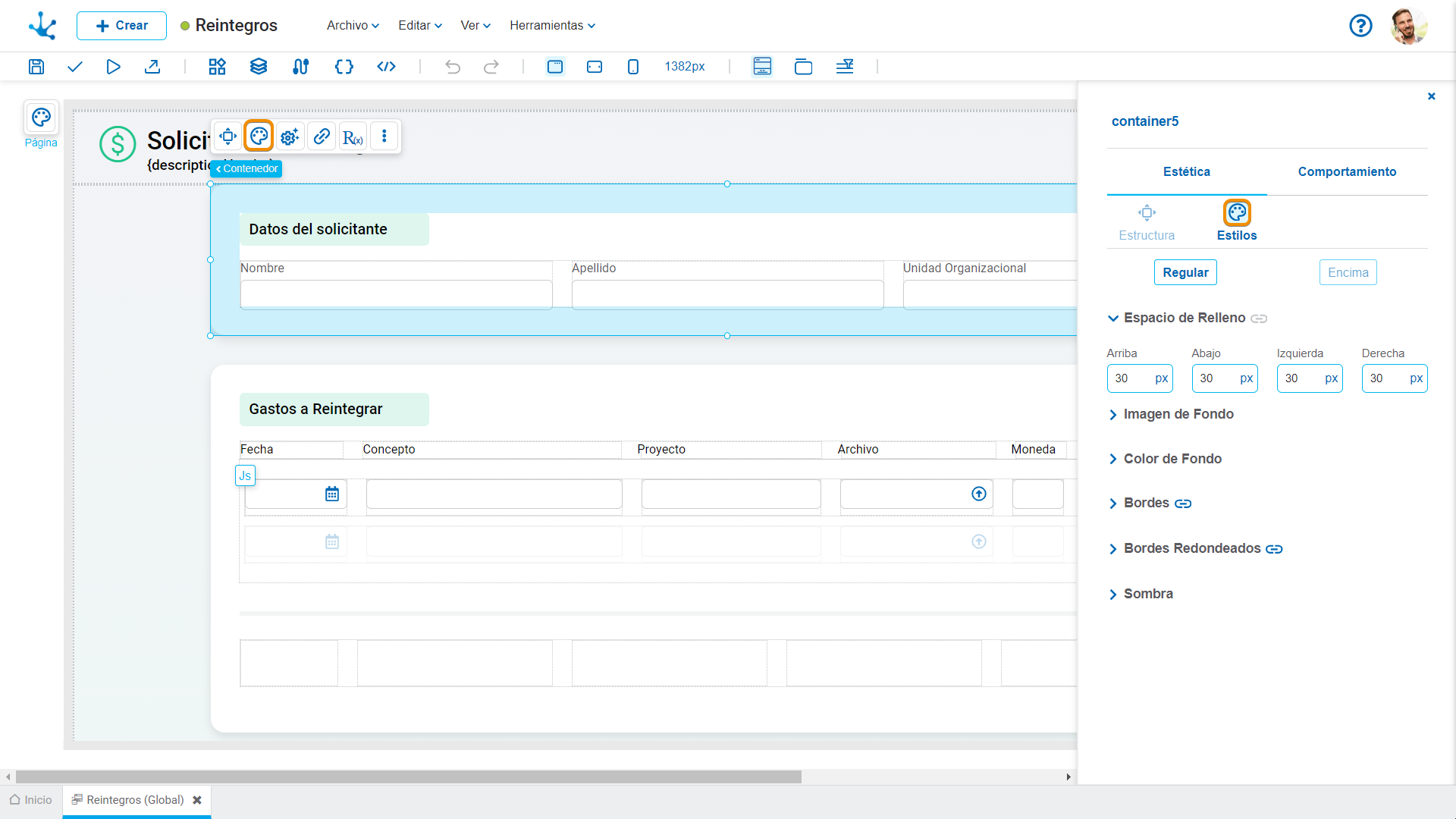The image size is (1456, 819).
Task: Click the Contenedor breadcrumb label
Action: [x=246, y=169]
